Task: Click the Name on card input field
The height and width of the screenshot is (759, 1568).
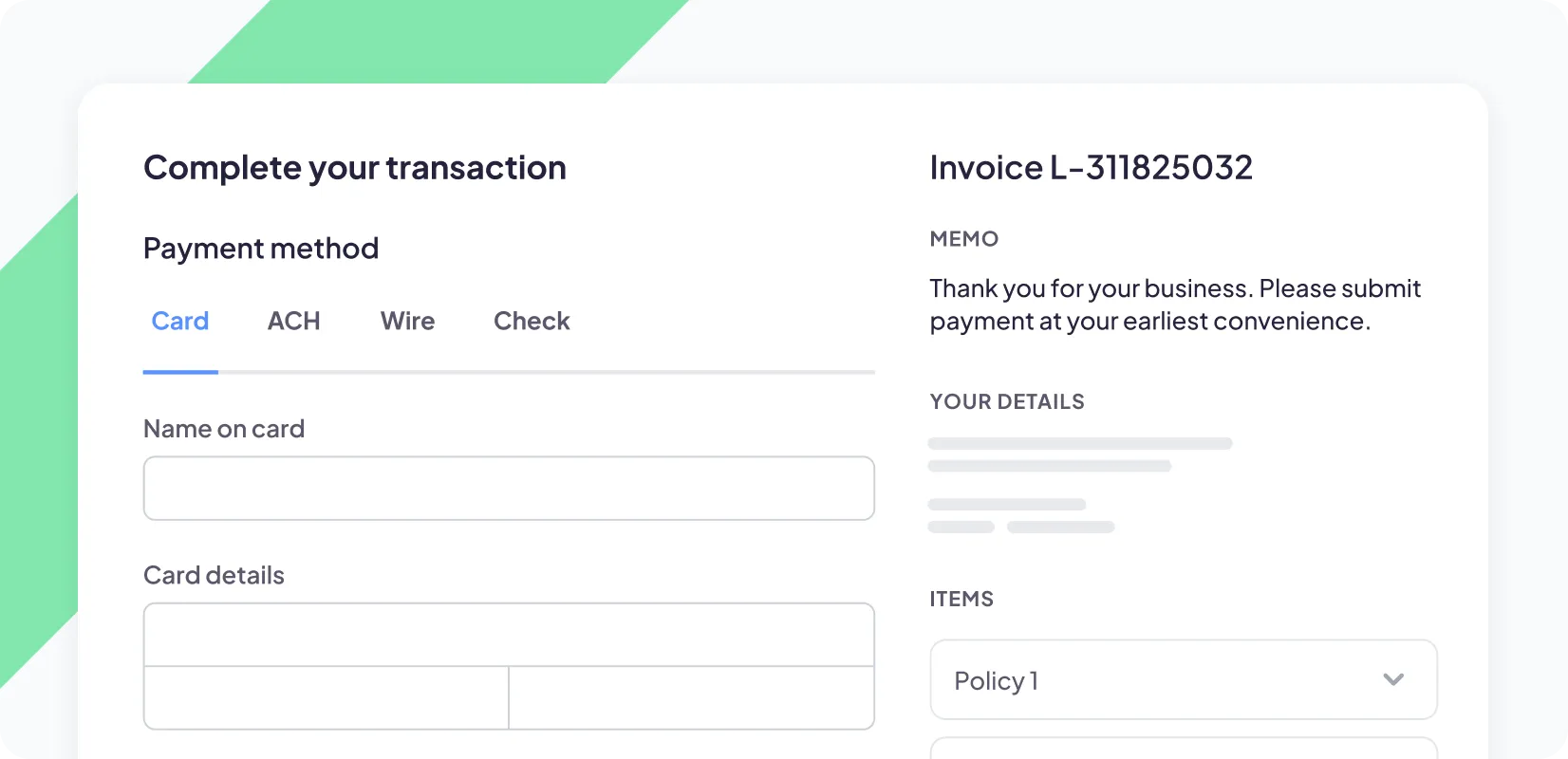Action: click(509, 489)
